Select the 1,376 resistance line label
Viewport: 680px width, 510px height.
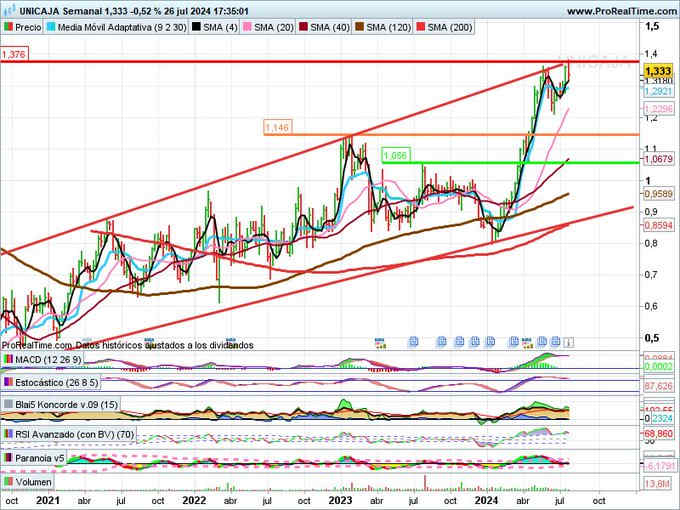(14, 54)
